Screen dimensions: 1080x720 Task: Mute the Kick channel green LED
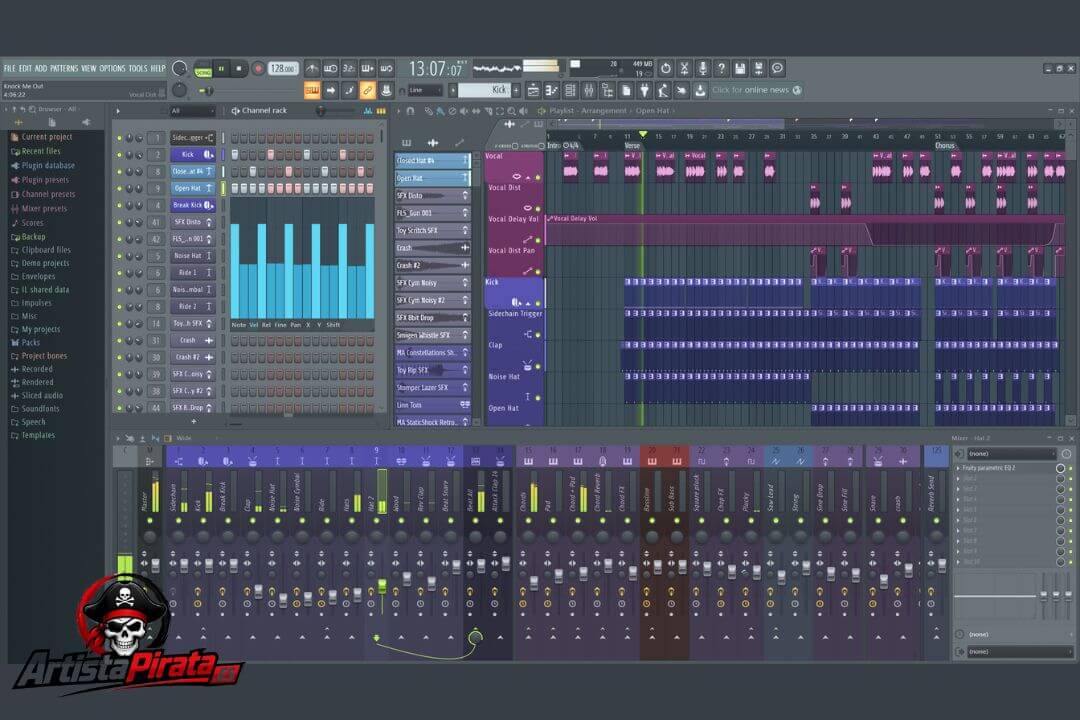119,155
